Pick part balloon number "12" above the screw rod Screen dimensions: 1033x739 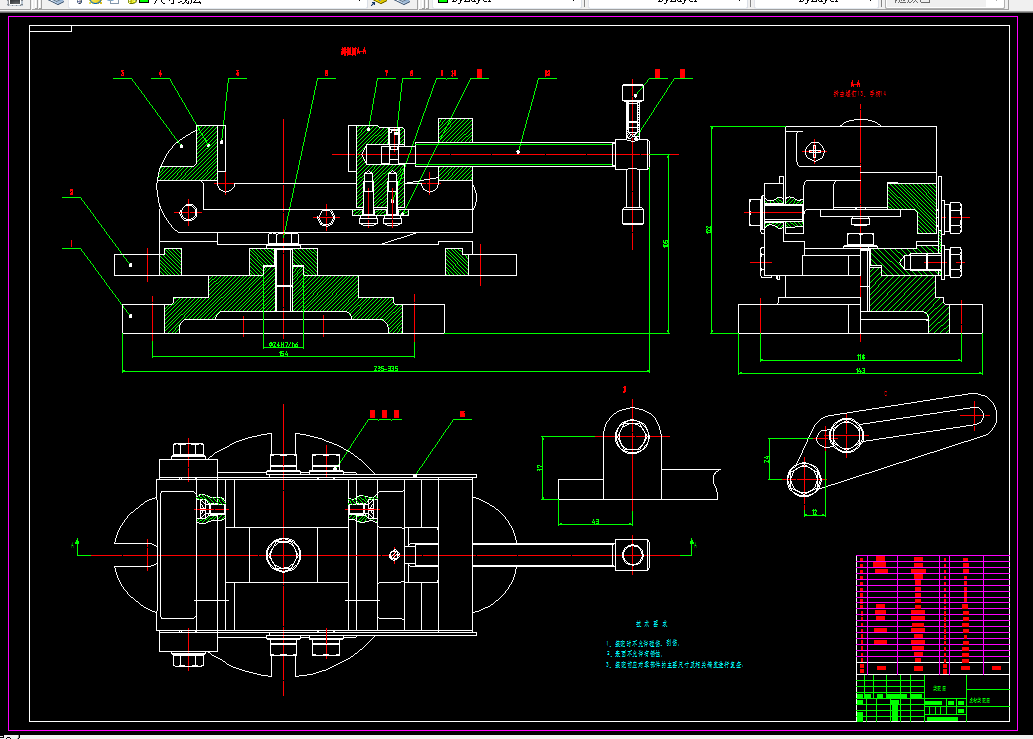click(547, 74)
